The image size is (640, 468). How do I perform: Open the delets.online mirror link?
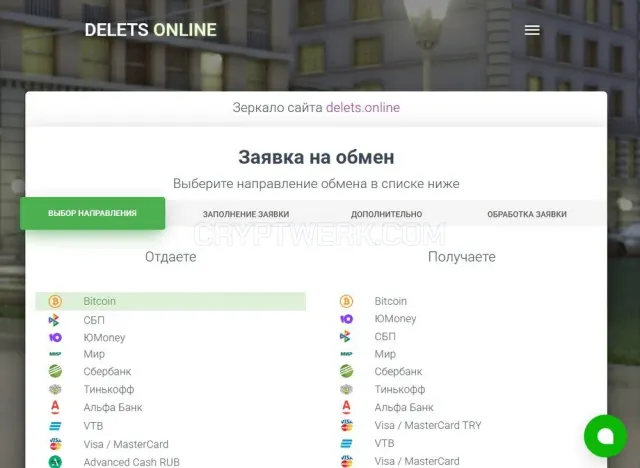(x=363, y=107)
